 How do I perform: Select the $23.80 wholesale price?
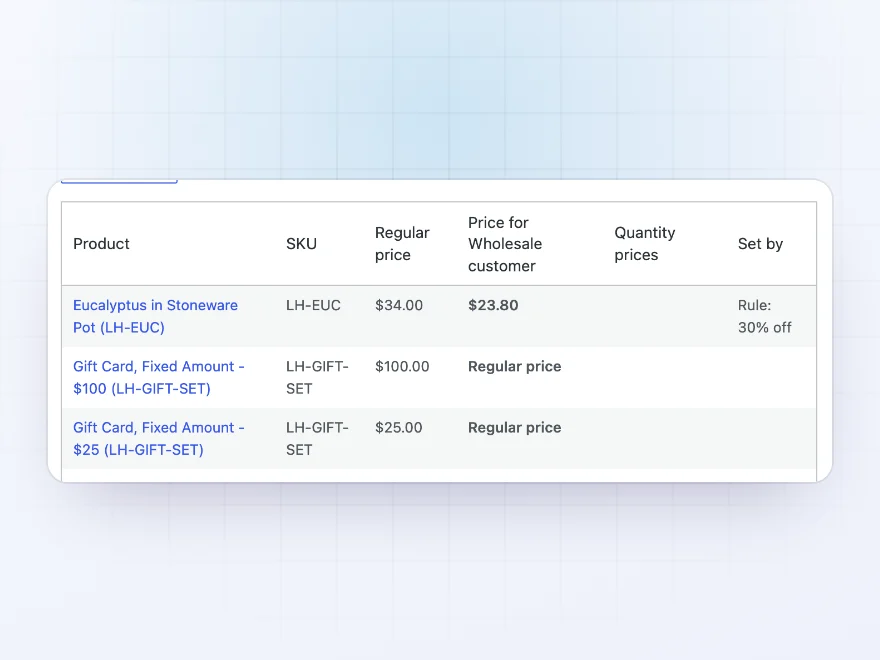point(493,305)
